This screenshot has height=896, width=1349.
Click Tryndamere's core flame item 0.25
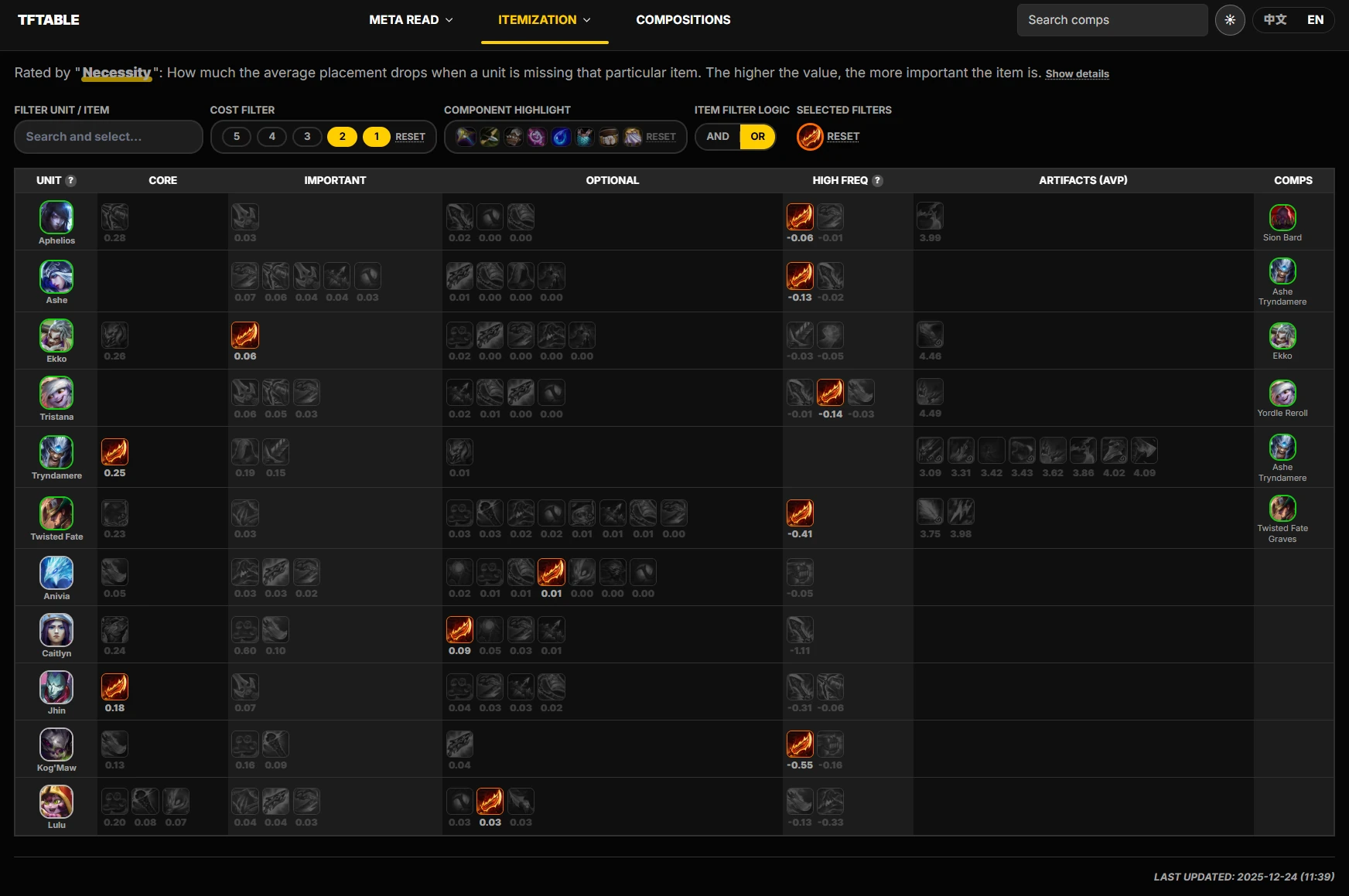tap(114, 452)
